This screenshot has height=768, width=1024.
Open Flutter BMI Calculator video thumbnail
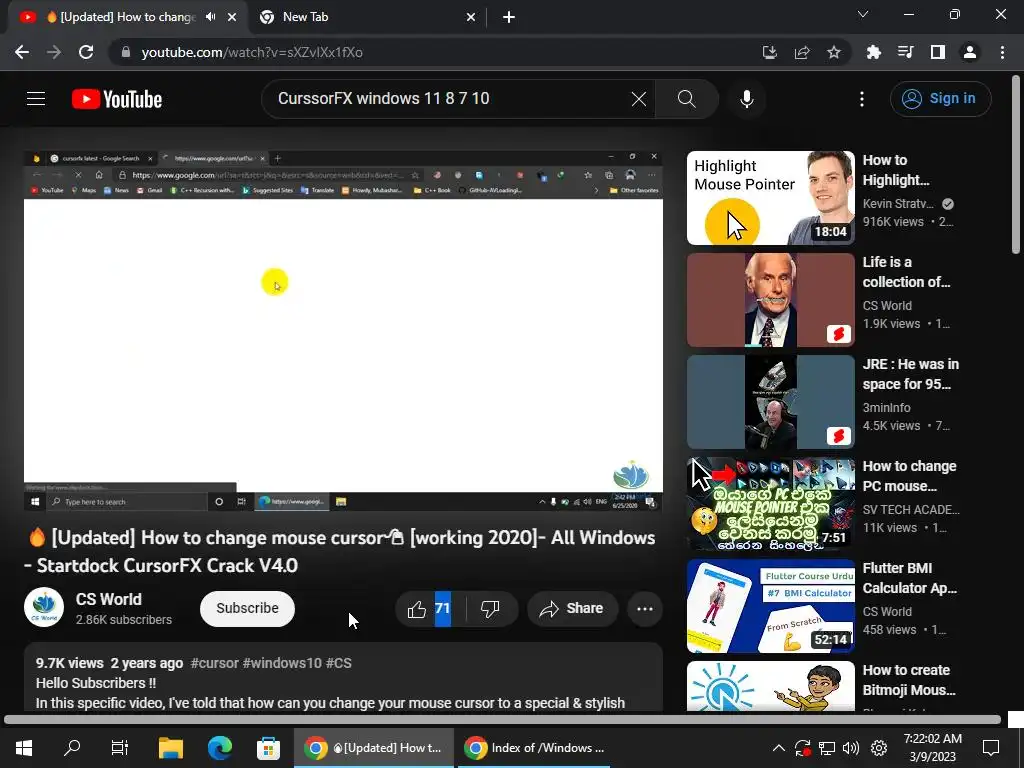pos(771,605)
